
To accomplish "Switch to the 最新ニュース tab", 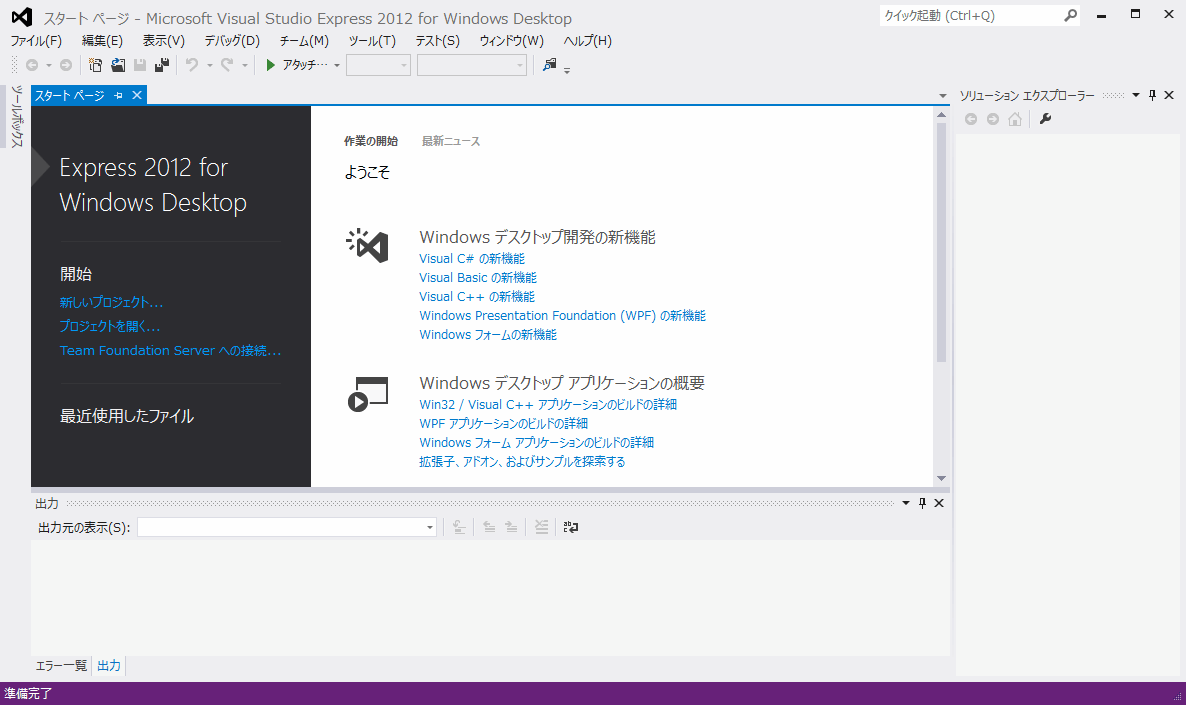I will pos(451,141).
